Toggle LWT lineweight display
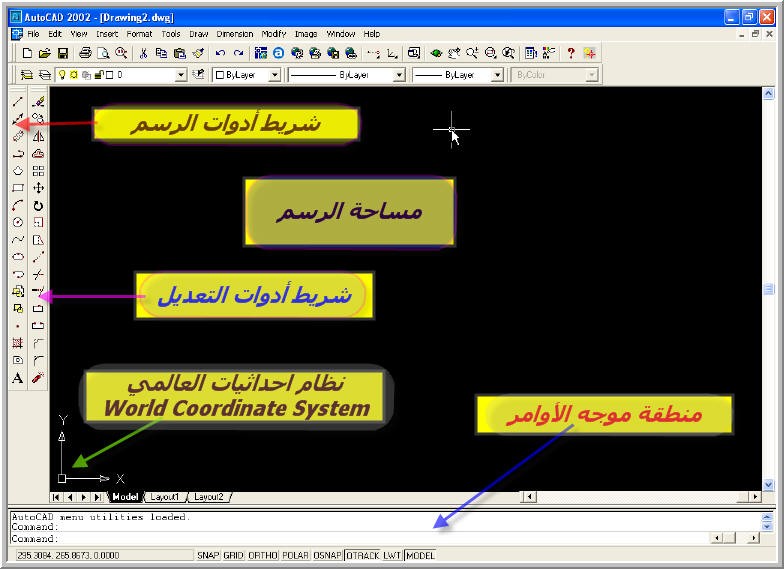Viewport: 784px width, 569px height. [x=392, y=556]
